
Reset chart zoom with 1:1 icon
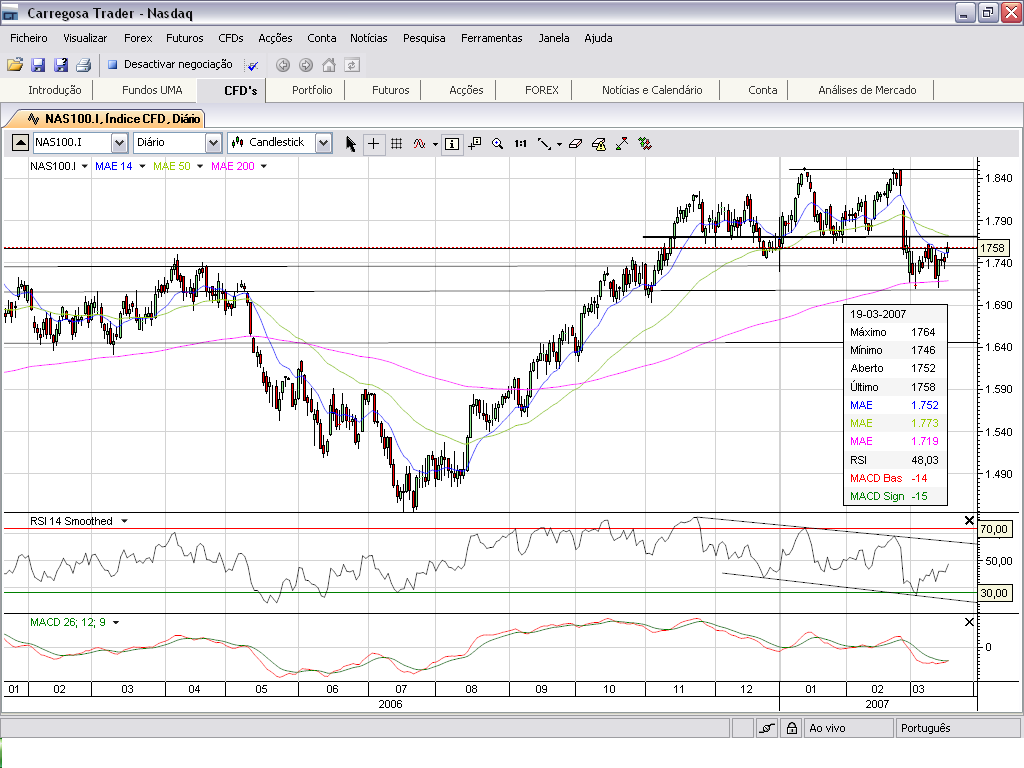[x=520, y=143]
